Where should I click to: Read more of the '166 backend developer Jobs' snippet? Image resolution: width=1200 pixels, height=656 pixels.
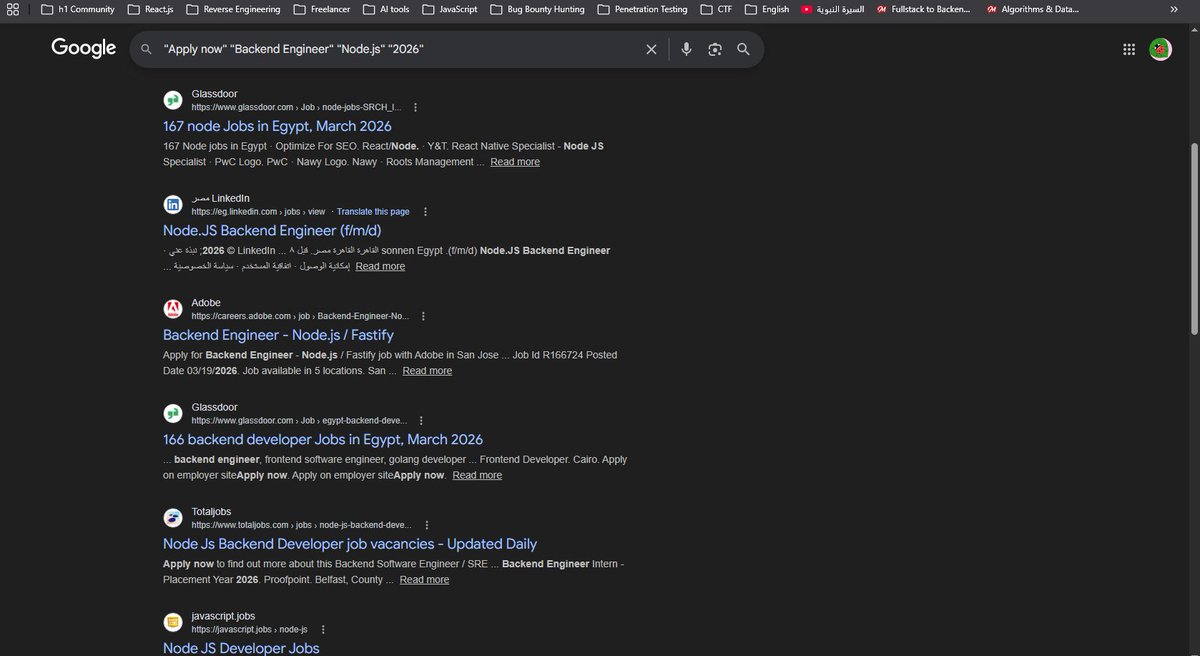click(x=477, y=475)
